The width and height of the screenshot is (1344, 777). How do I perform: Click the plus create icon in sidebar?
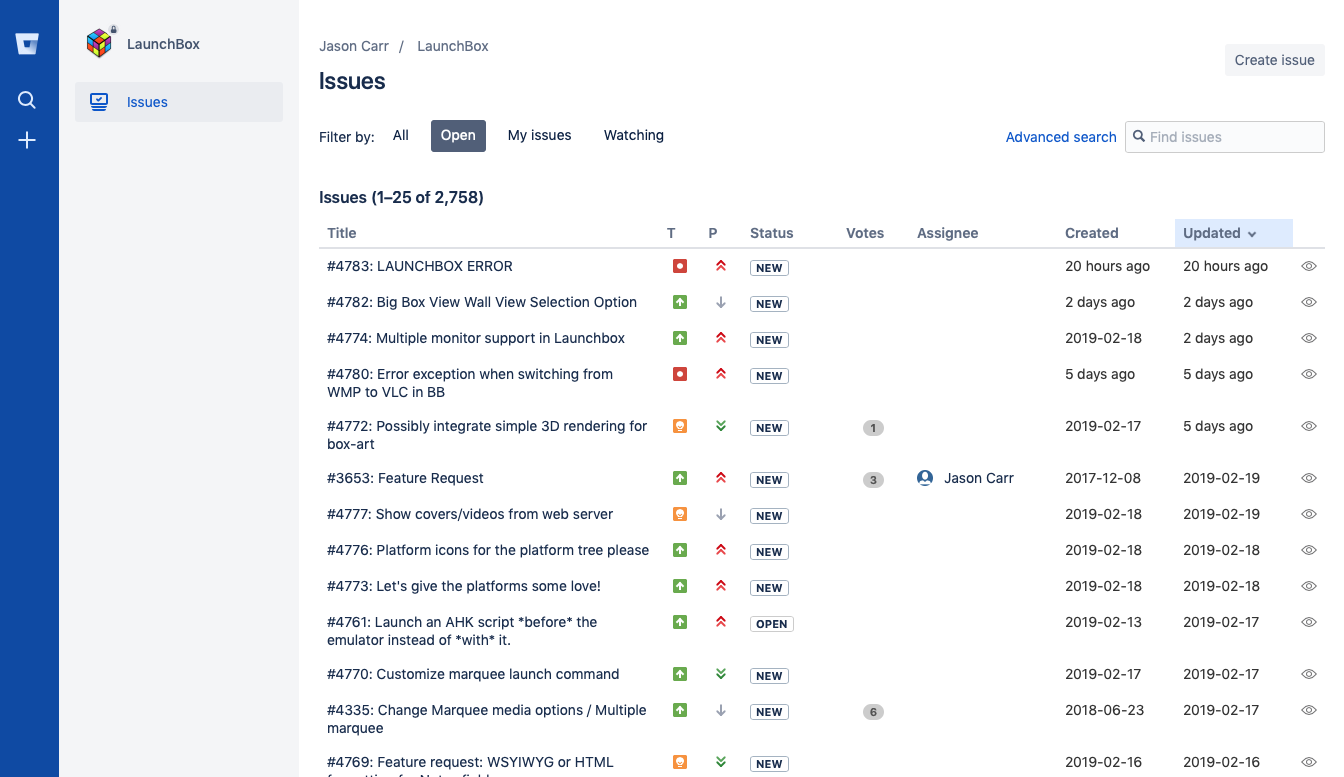coord(27,141)
